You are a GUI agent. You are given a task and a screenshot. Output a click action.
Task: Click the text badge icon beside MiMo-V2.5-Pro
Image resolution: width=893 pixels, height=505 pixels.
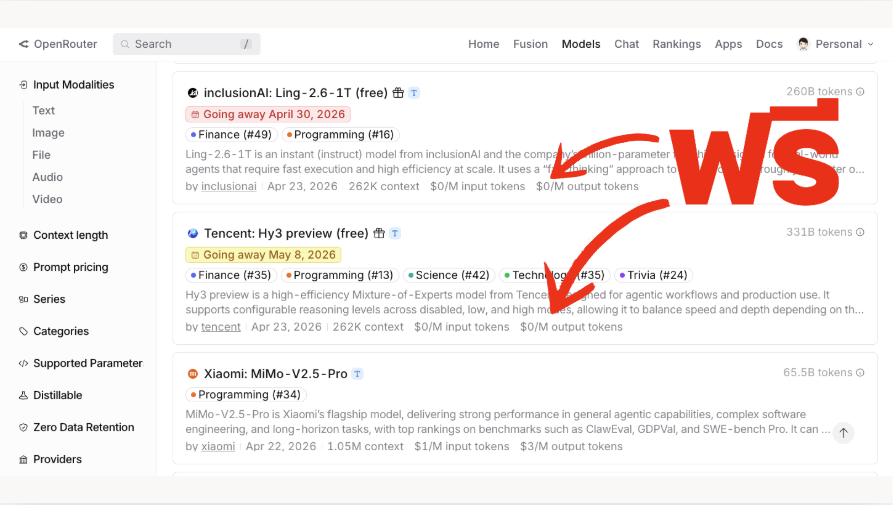point(357,374)
